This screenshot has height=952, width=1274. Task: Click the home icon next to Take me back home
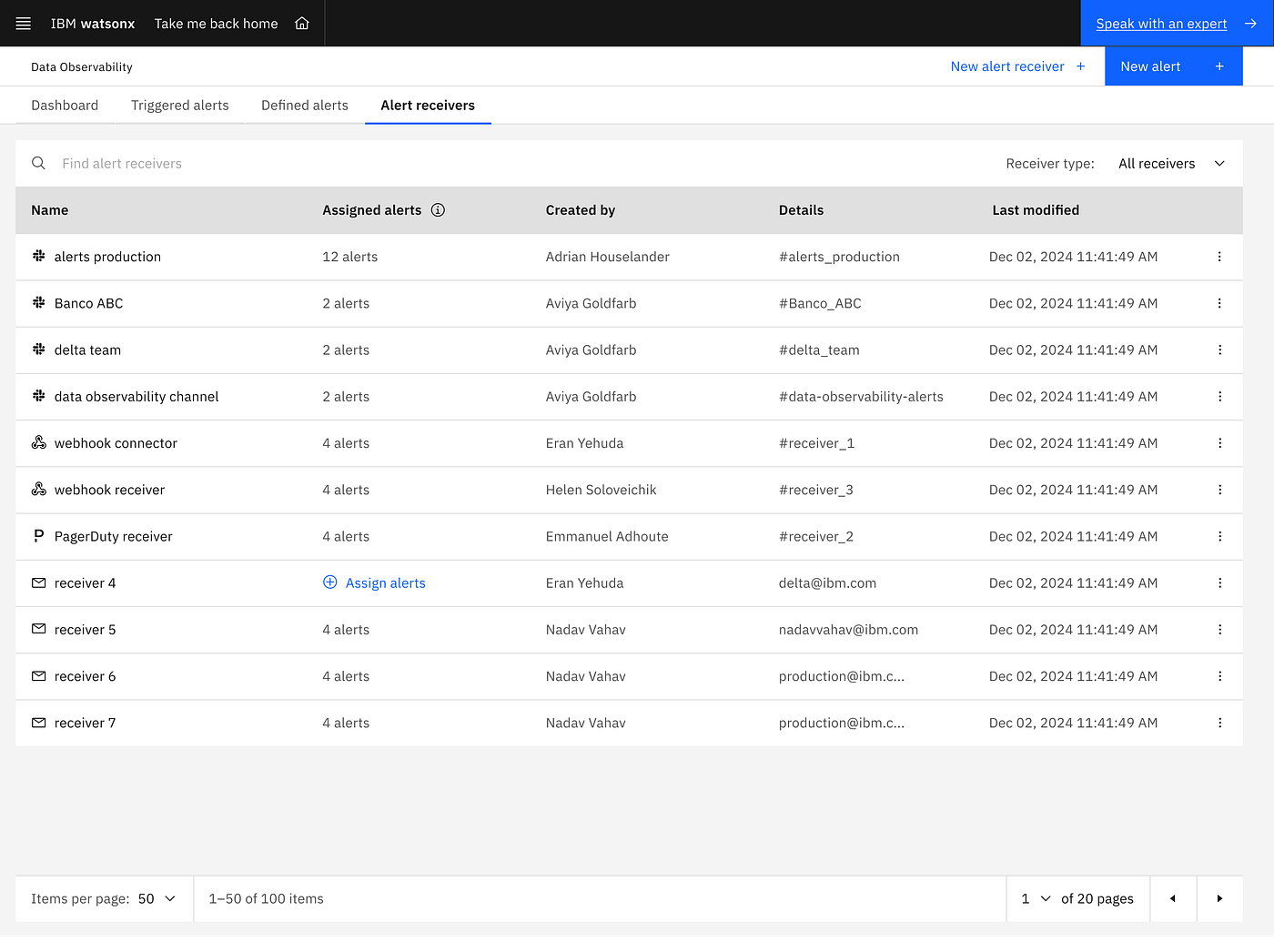pos(302,24)
